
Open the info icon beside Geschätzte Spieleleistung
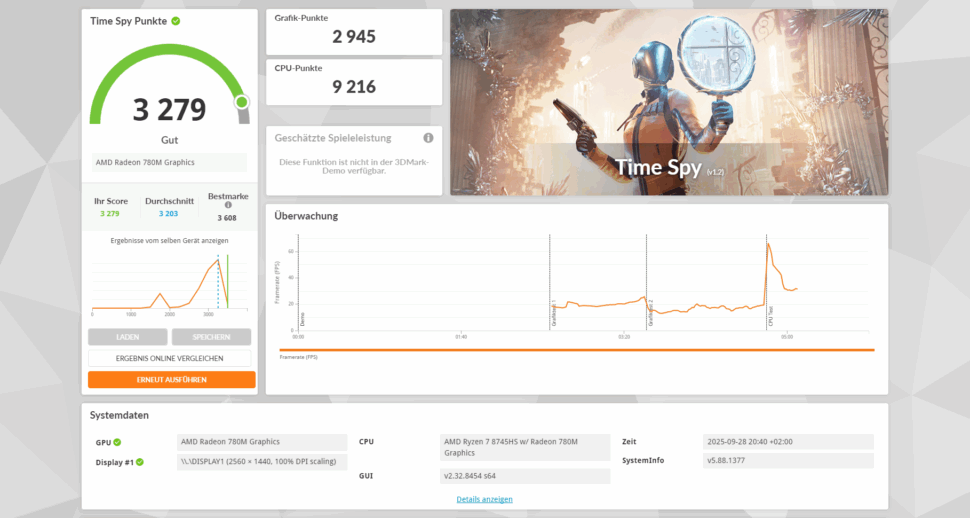click(428, 138)
